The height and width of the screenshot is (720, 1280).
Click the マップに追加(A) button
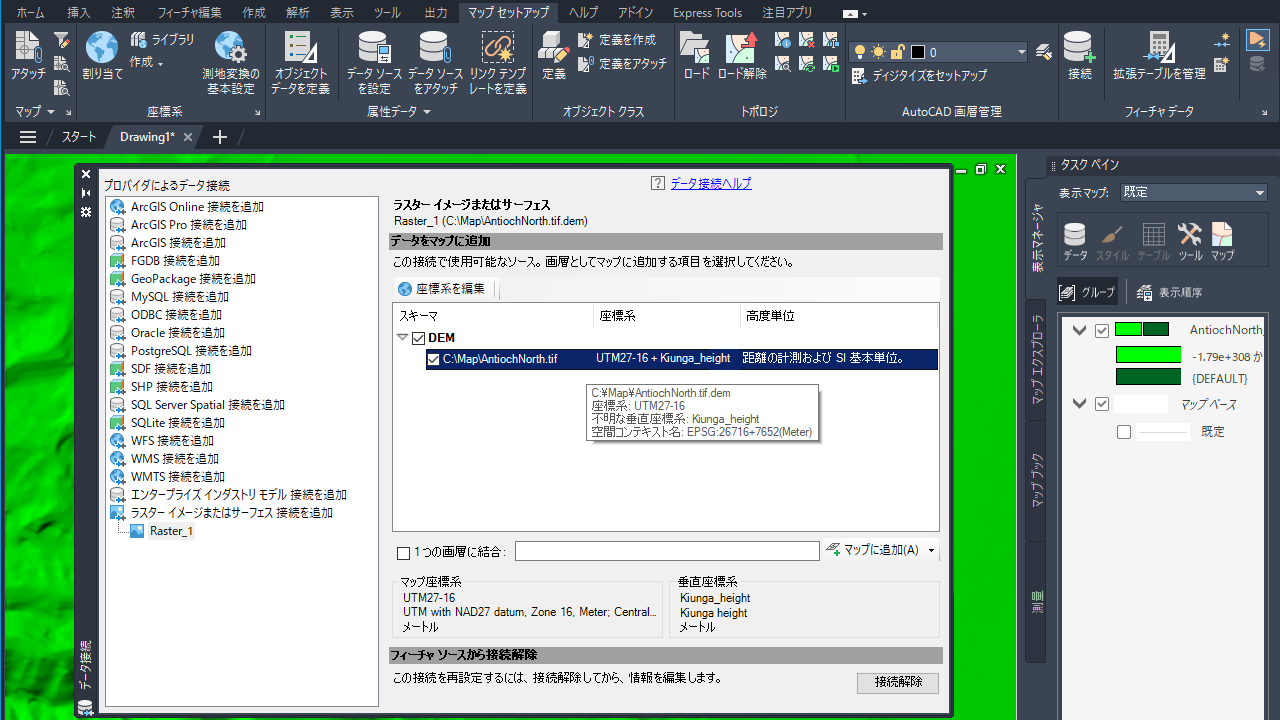[873, 551]
